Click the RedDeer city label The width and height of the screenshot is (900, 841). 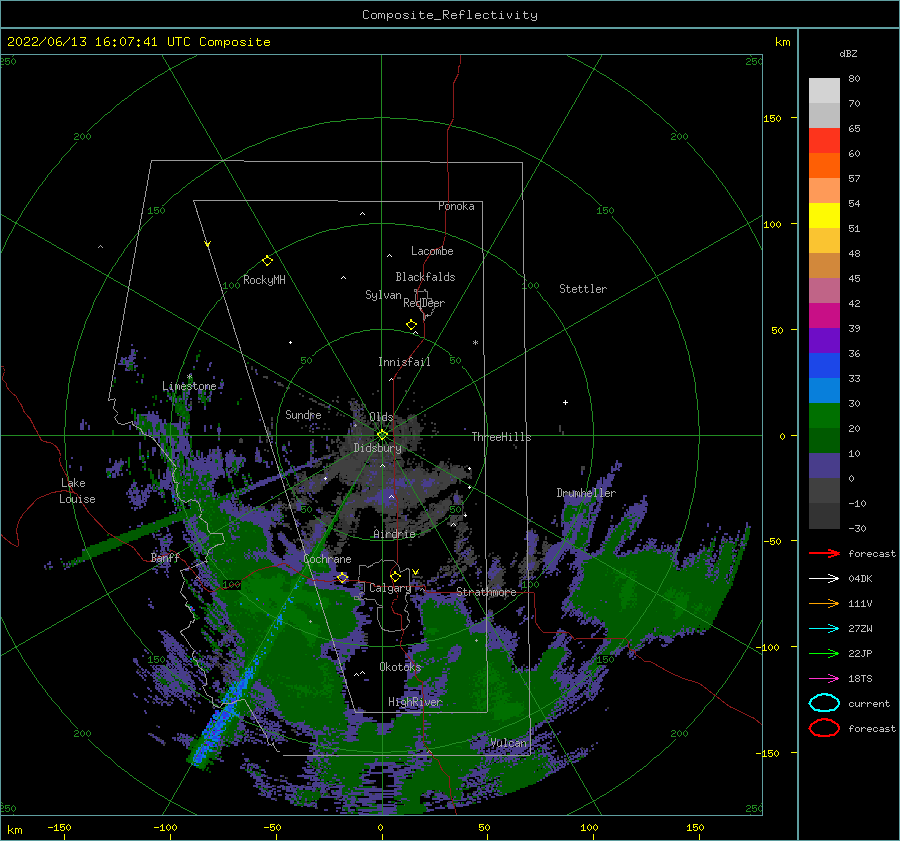424,303
